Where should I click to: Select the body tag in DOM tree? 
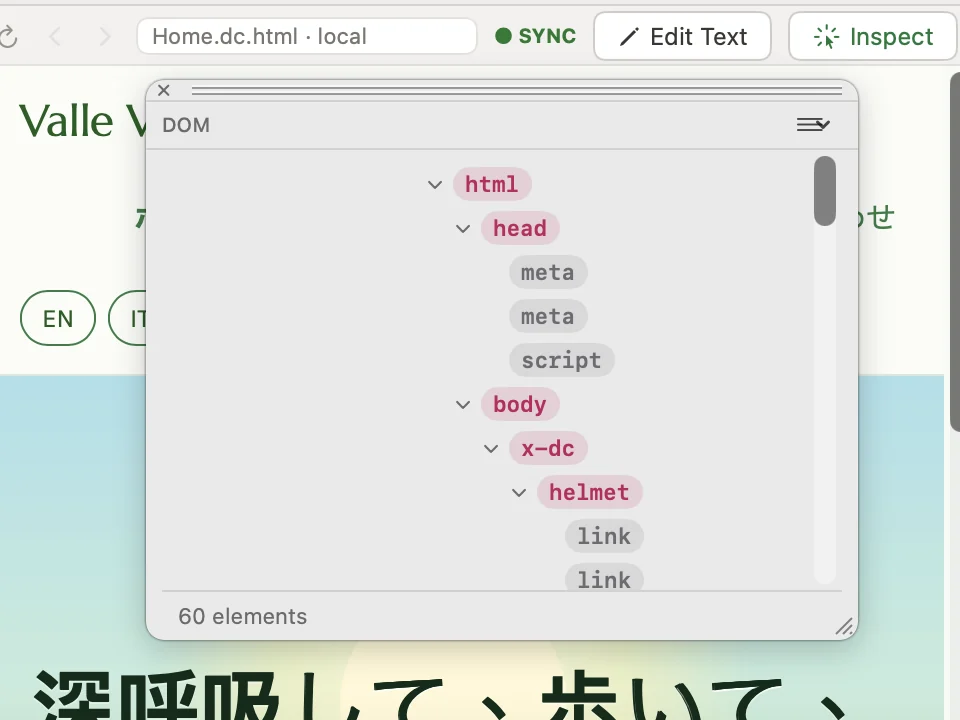click(520, 405)
